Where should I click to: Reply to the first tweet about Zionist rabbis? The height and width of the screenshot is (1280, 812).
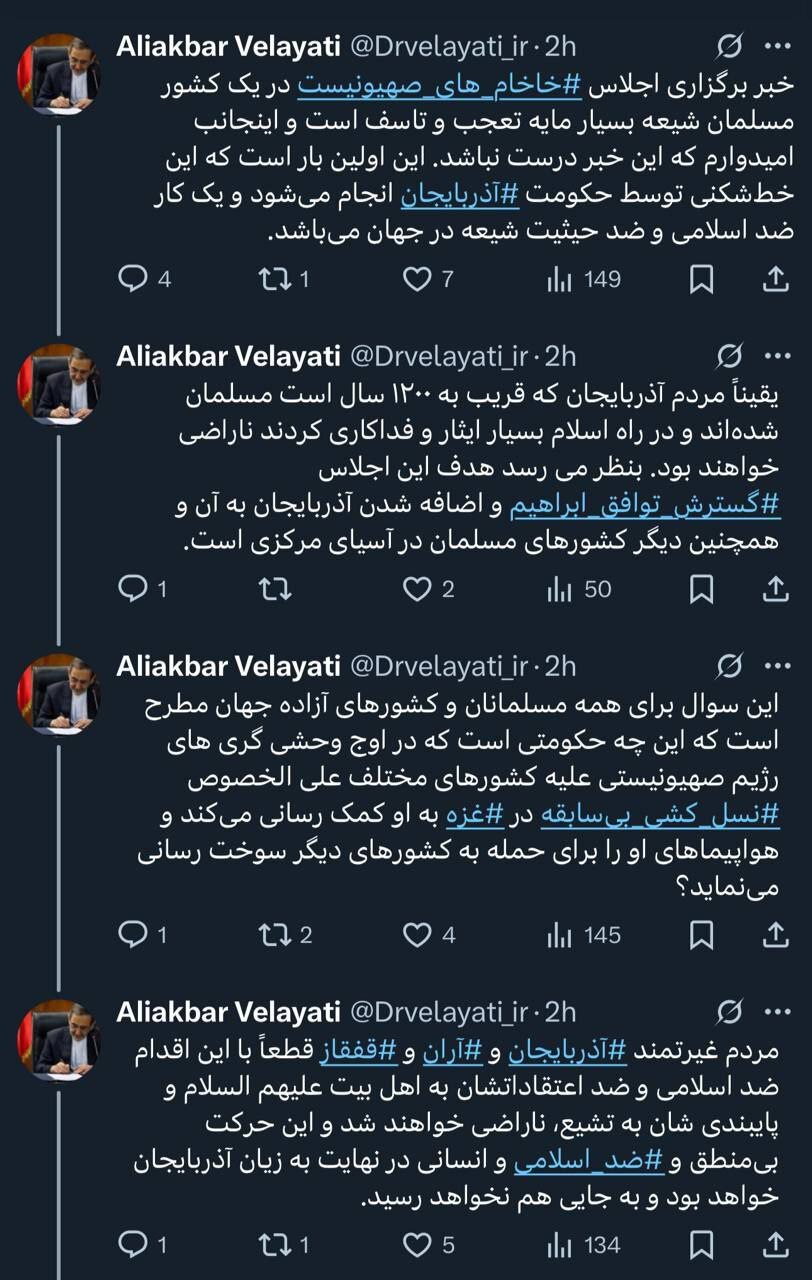[x=132, y=281]
